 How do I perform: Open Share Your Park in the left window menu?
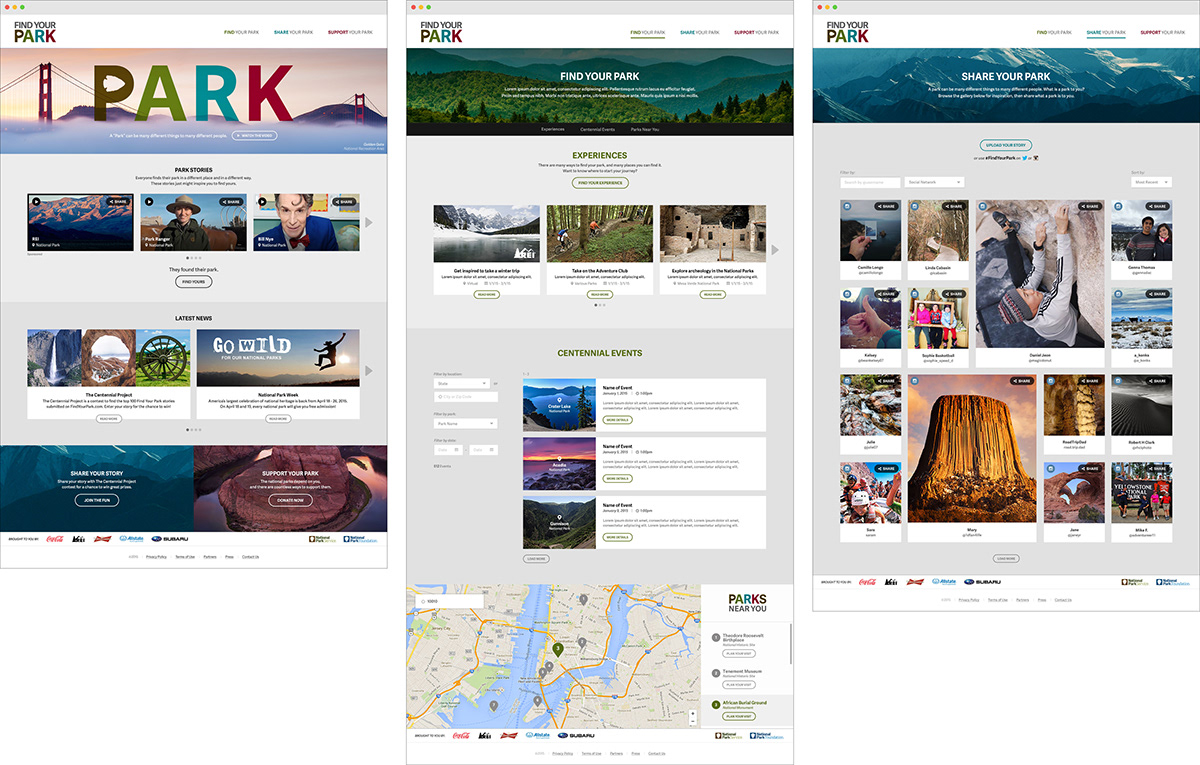[293, 32]
